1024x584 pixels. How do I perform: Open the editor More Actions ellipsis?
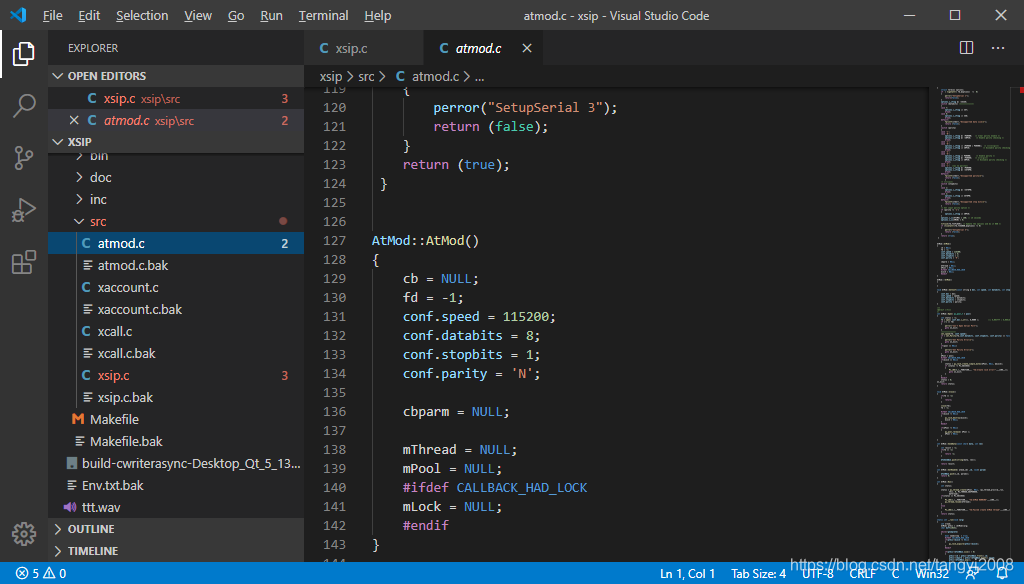coord(998,48)
